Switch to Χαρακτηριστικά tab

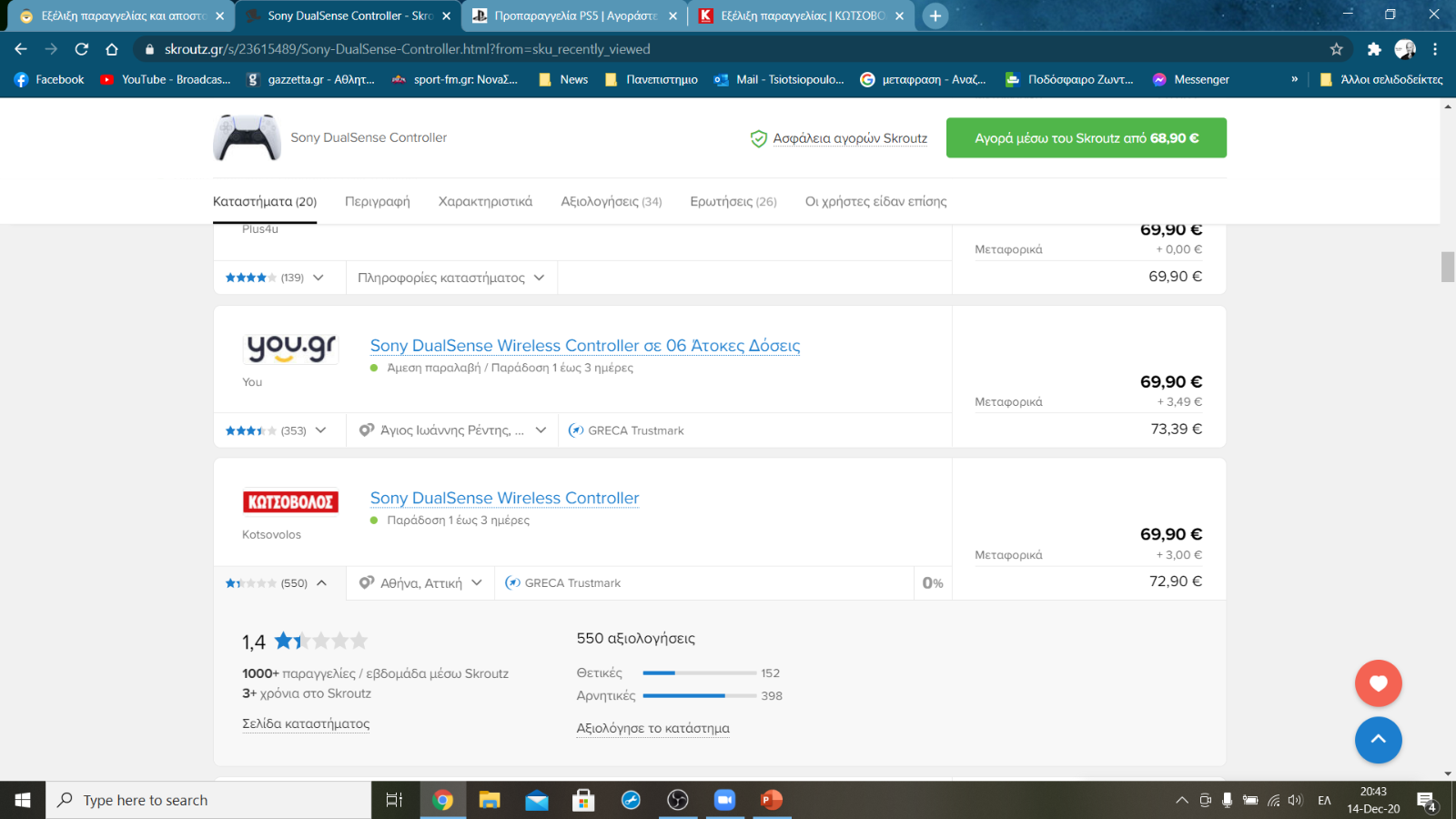point(485,201)
